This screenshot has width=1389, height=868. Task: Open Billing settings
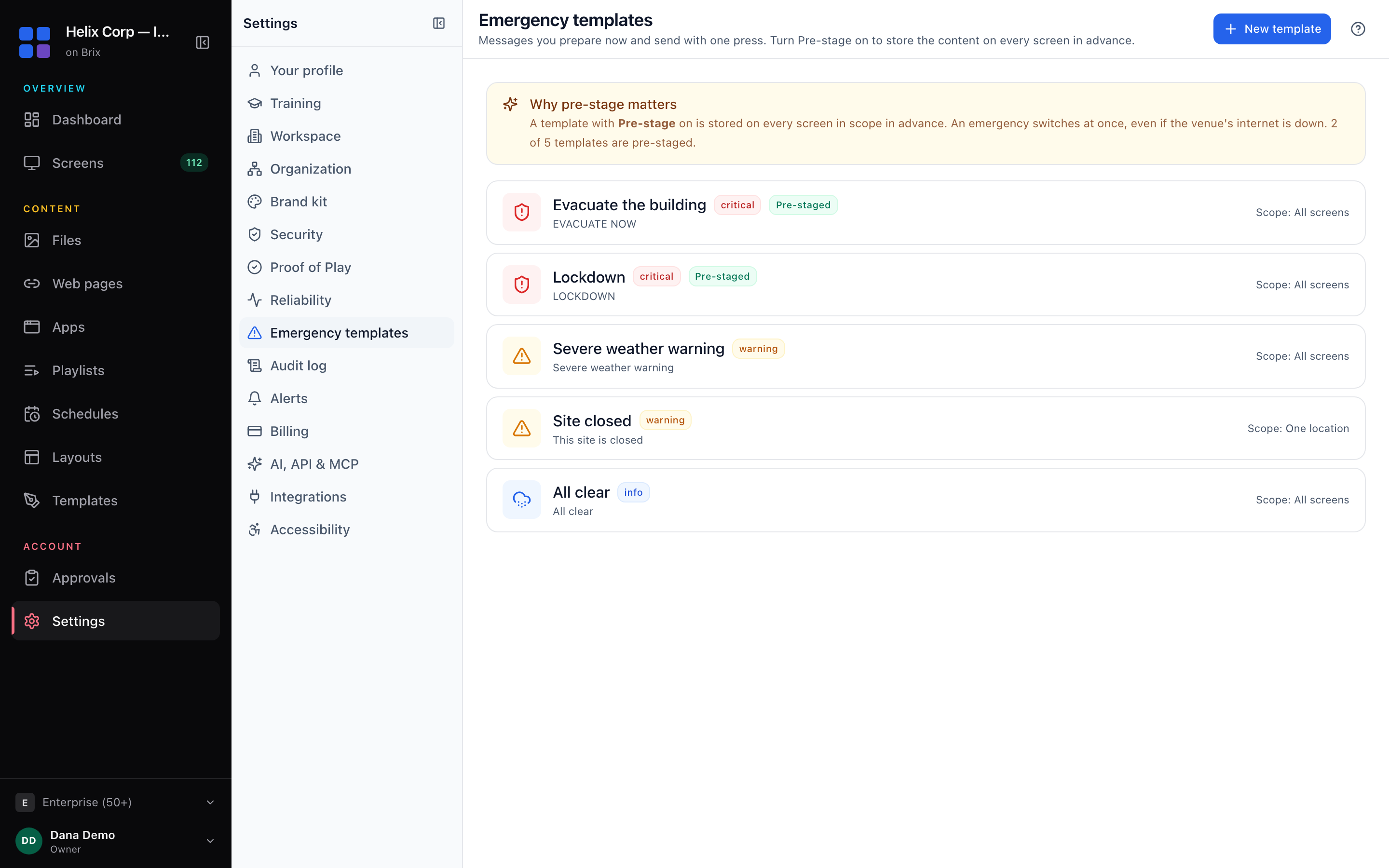pos(346,431)
